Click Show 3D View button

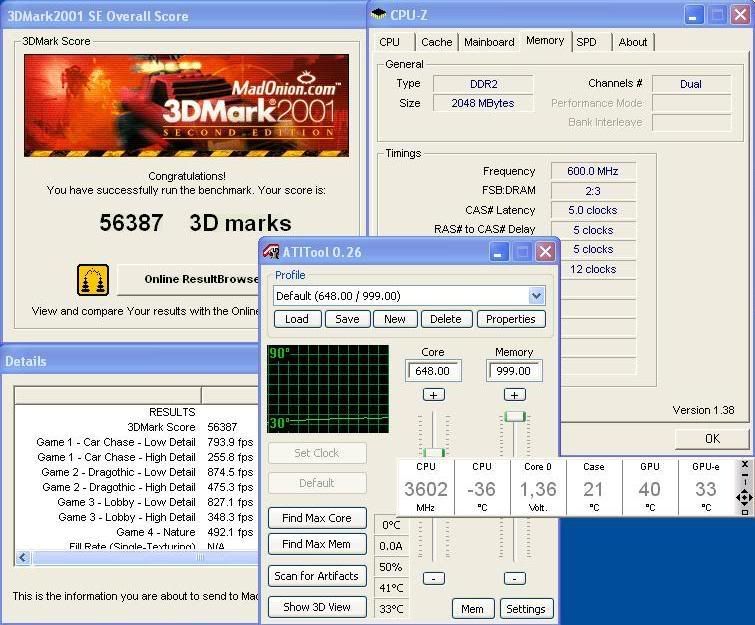(316, 607)
